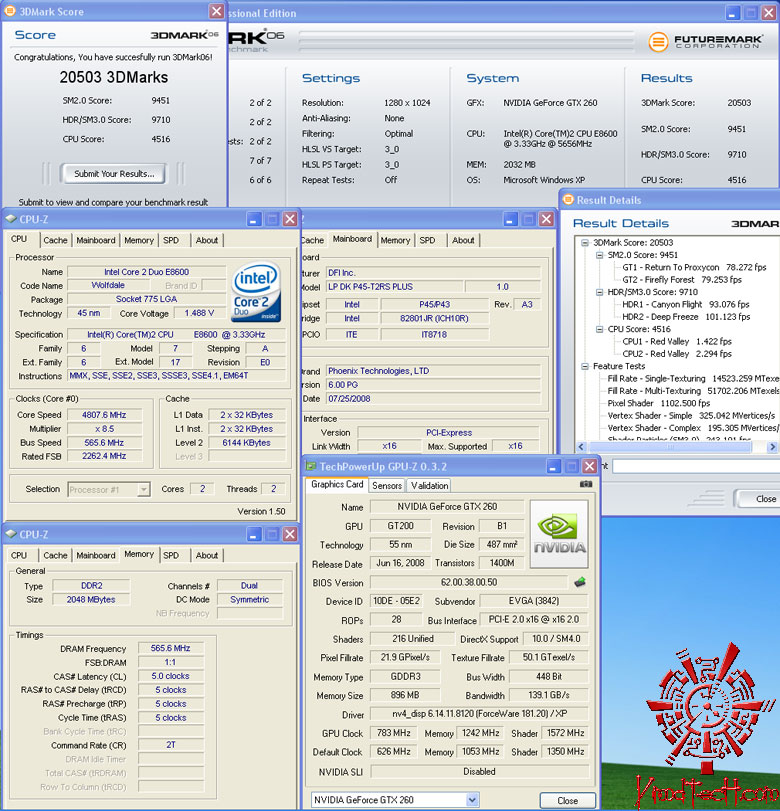Click the Core Voltage value 1.488 V

point(199,313)
